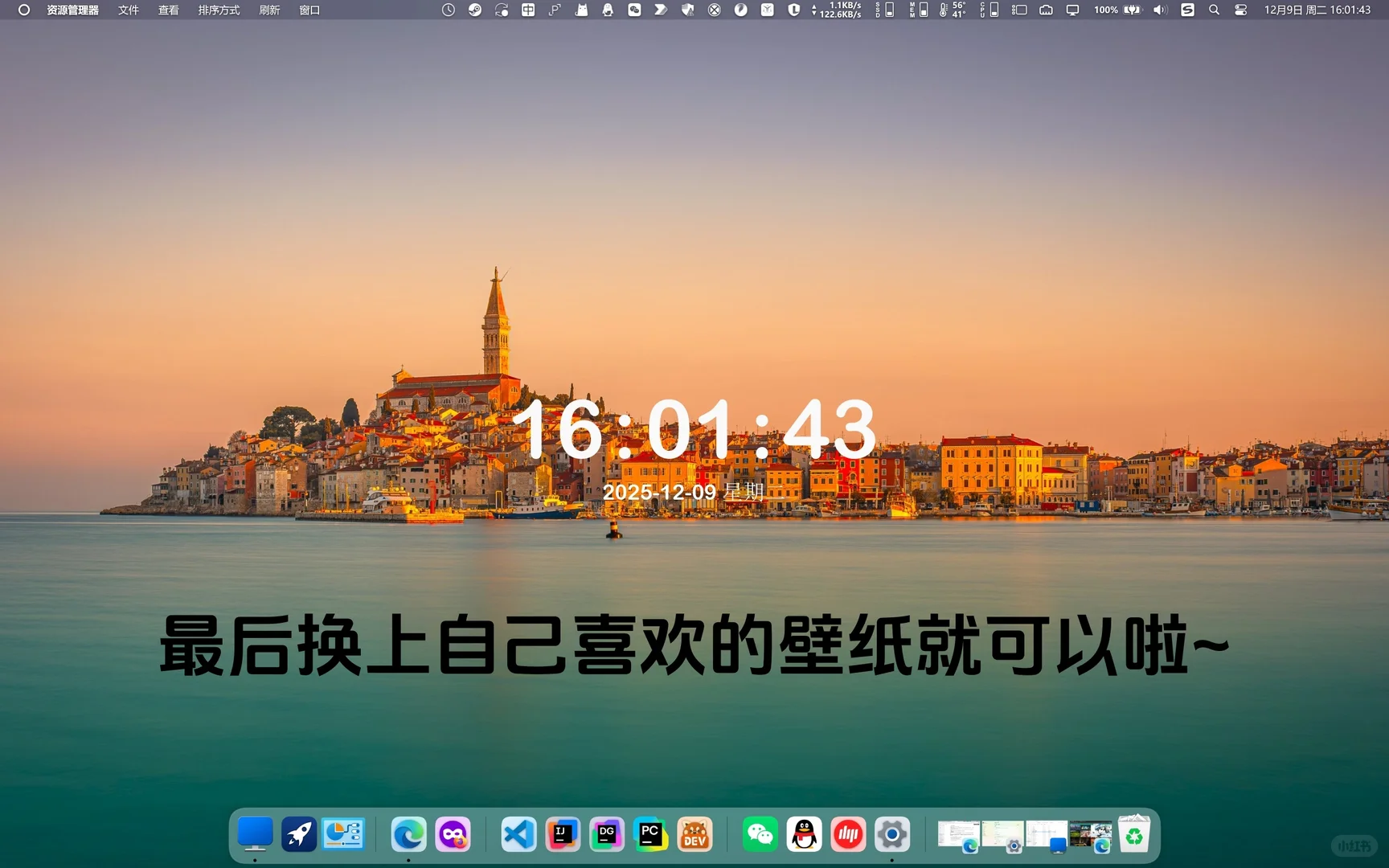Open WeChat from the dock
This screenshot has height=868, width=1389.
tap(760, 835)
